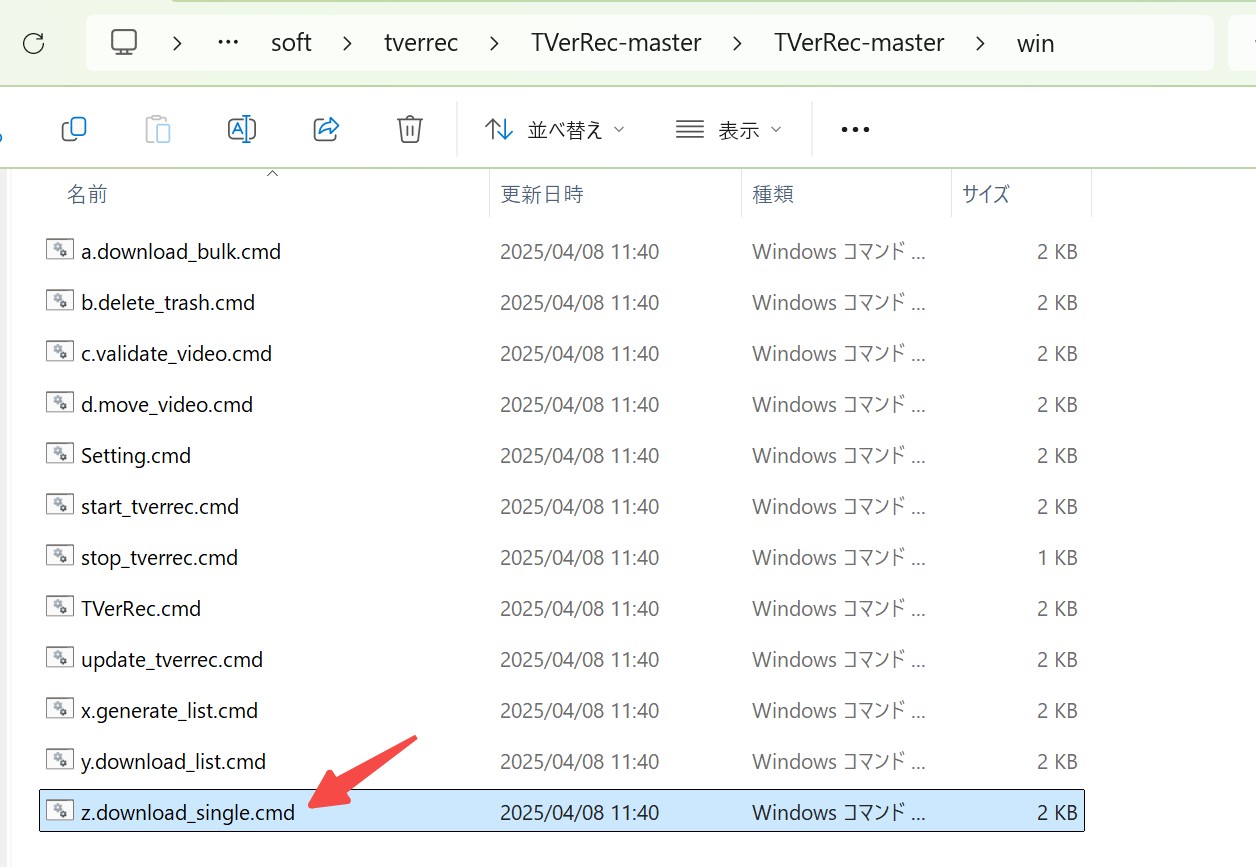Select the file stop_tverrec.cmd
1256x867 pixels.
159,558
